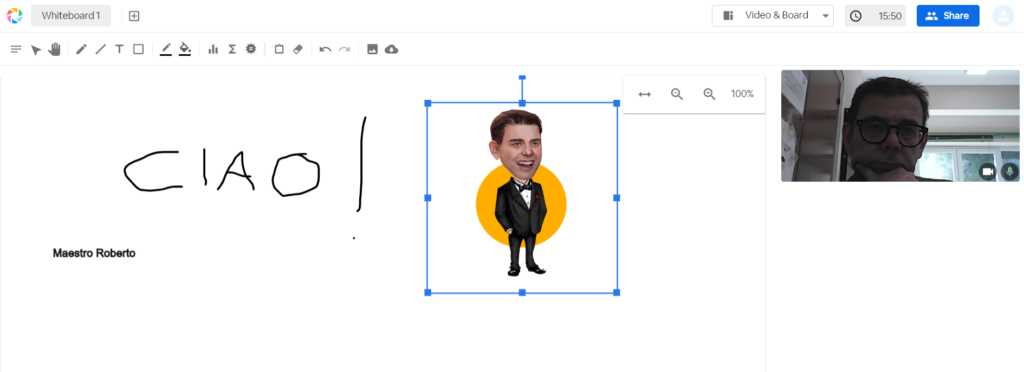Mute the microphone in video panel
Viewport: 1024px width, 372px height.
click(1010, 171)
